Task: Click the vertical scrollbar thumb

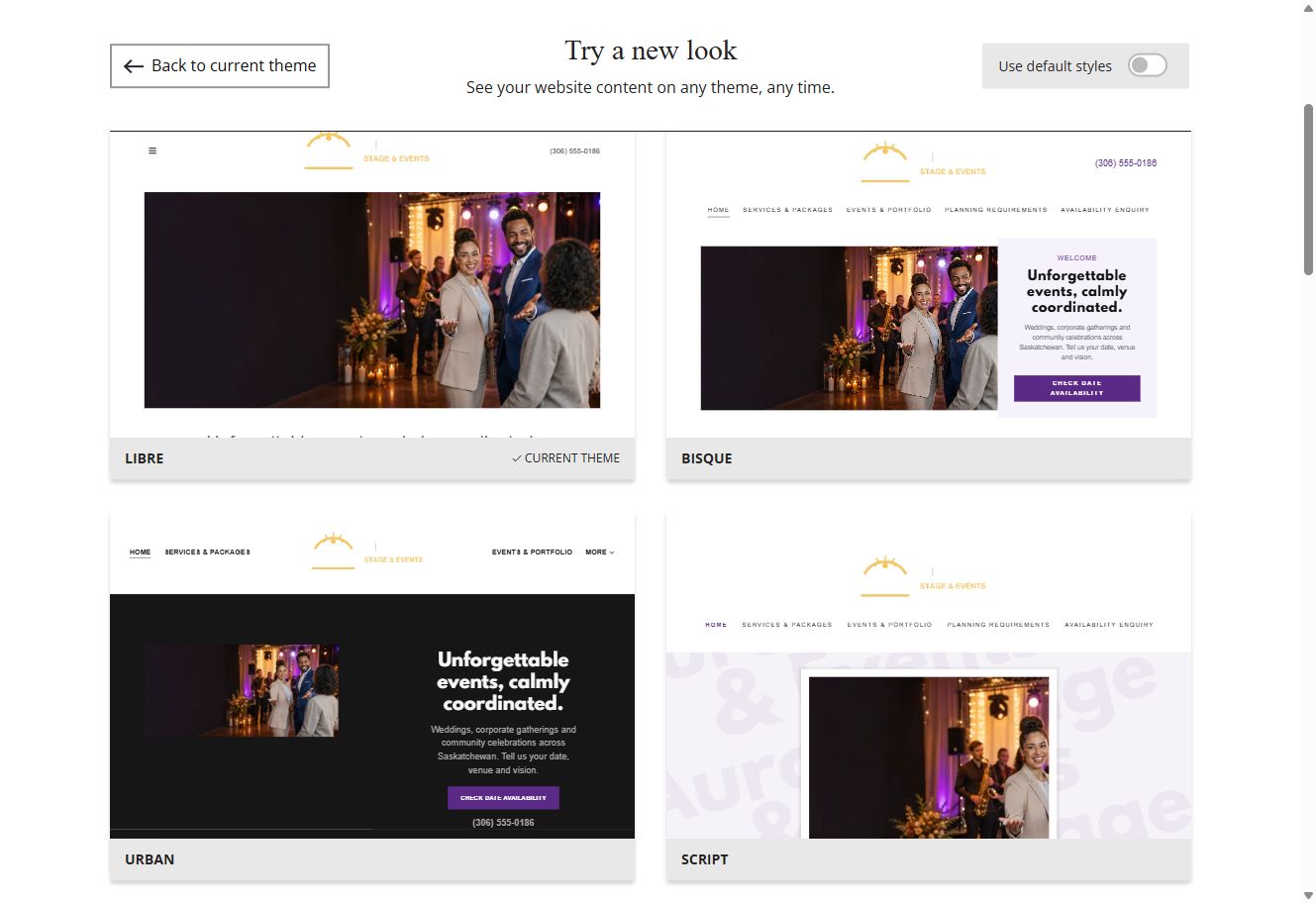Action: click(1308, 188)
